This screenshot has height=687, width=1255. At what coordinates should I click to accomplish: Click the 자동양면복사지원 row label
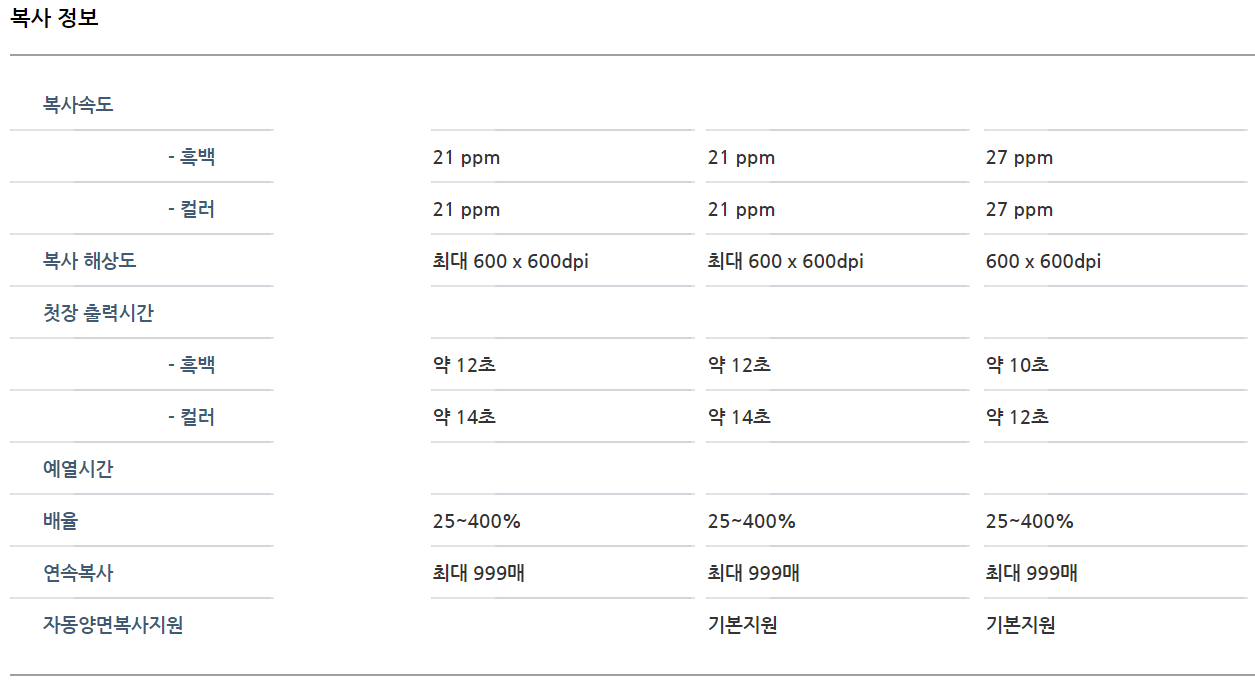pyautogui.click(x=113, y=625)
